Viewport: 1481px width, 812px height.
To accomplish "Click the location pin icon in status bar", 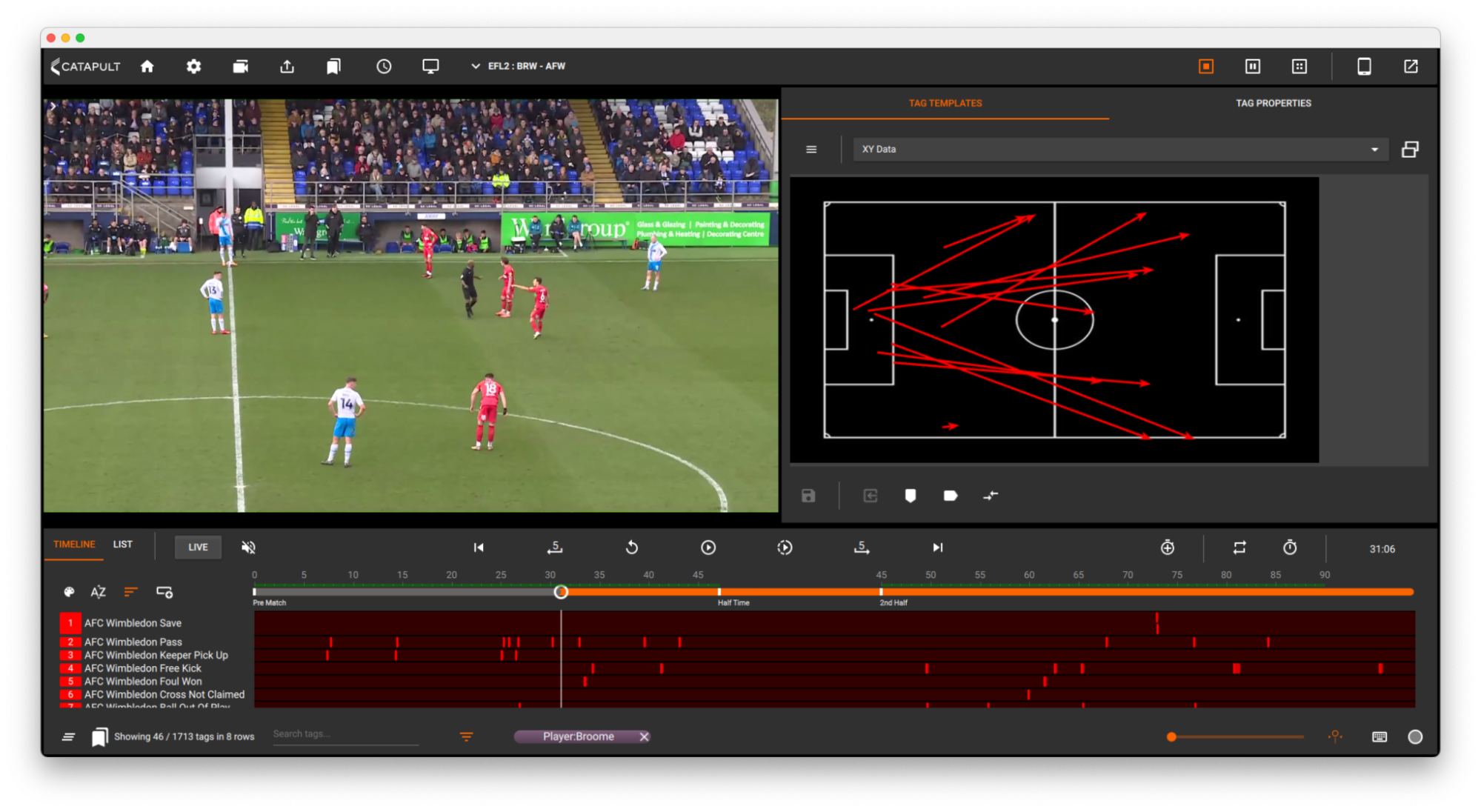I will (x=1335, y=736).
